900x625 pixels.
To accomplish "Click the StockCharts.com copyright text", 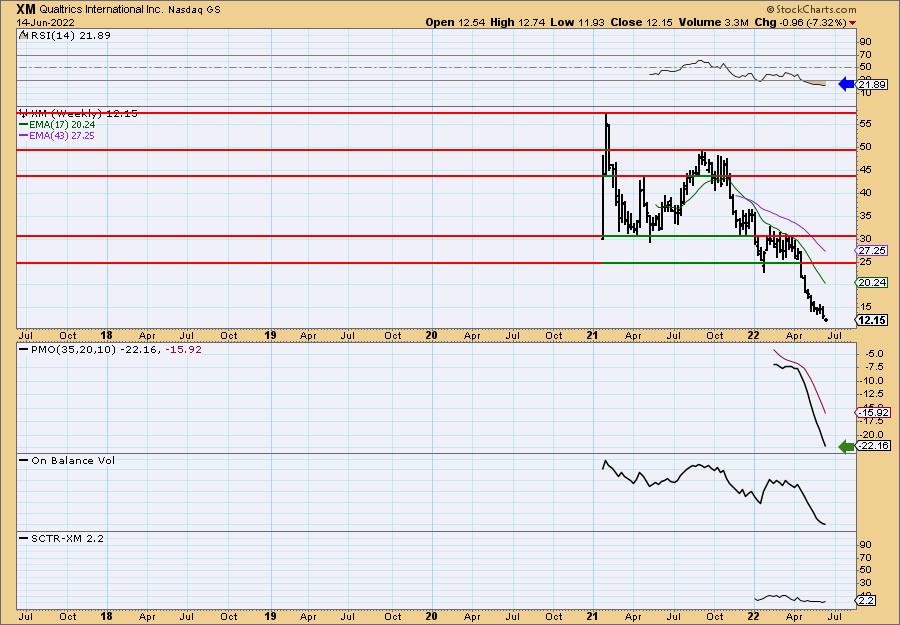I will pyautogui.click(x=811, y=10).
